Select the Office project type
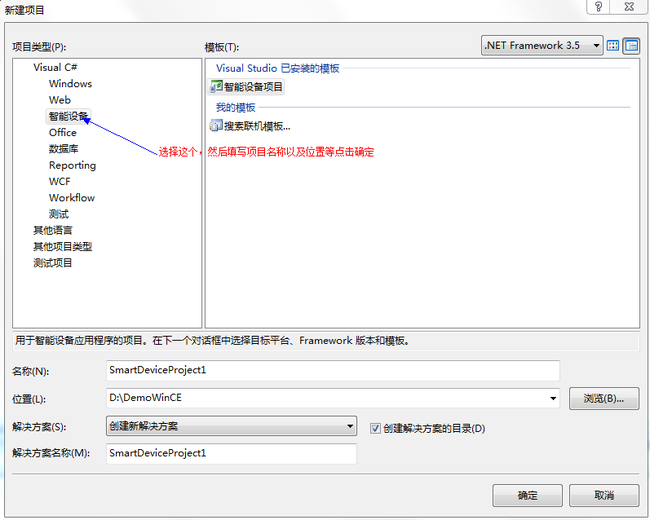The image size is (650, 520). (63, 133)
